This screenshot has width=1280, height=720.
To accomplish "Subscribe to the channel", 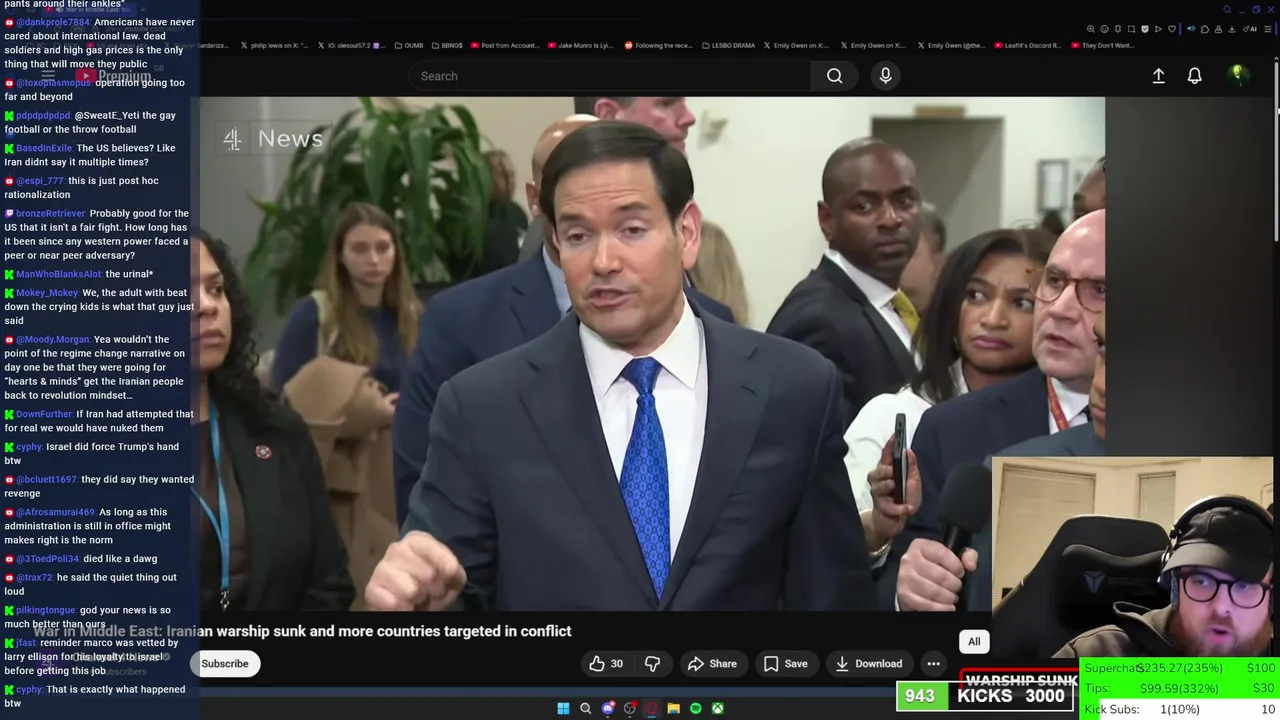I will pos(225,664).
